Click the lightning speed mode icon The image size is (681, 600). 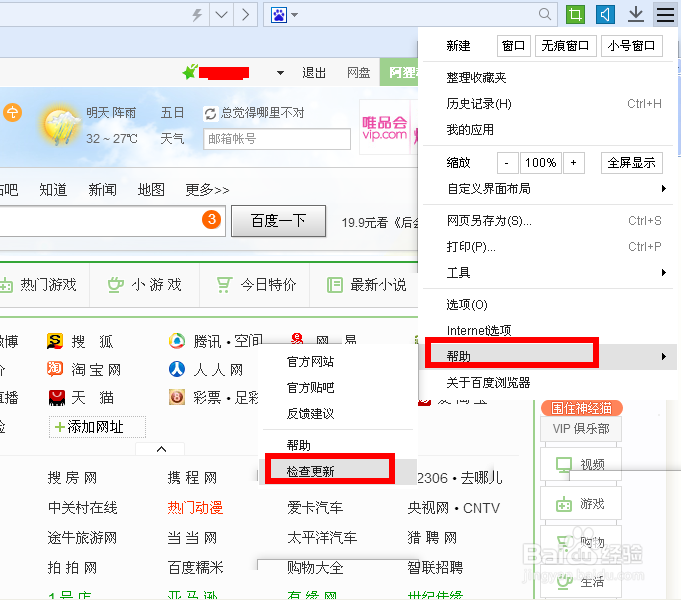197,15
